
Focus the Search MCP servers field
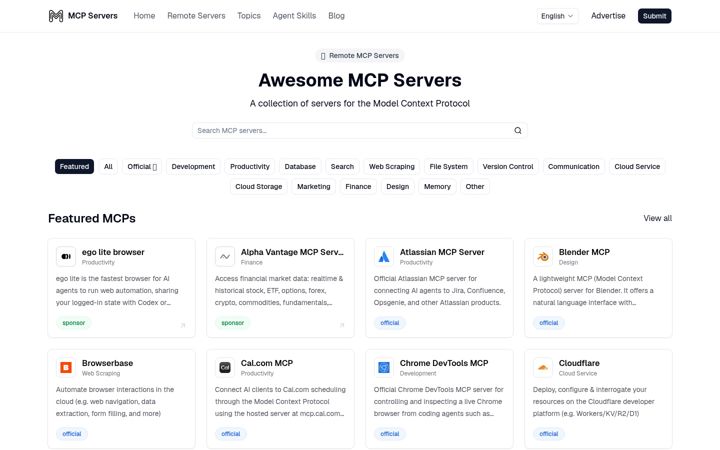coord(360,130)
